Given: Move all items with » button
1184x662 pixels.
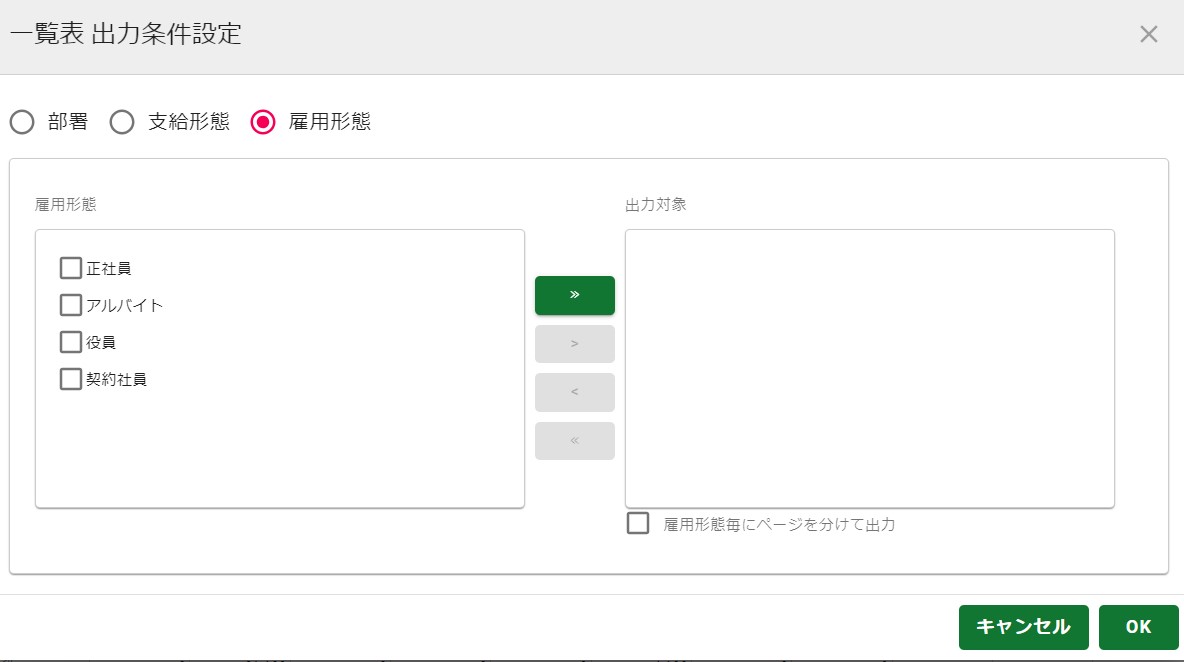Looking at the screenshot, I should coord(575,295).
